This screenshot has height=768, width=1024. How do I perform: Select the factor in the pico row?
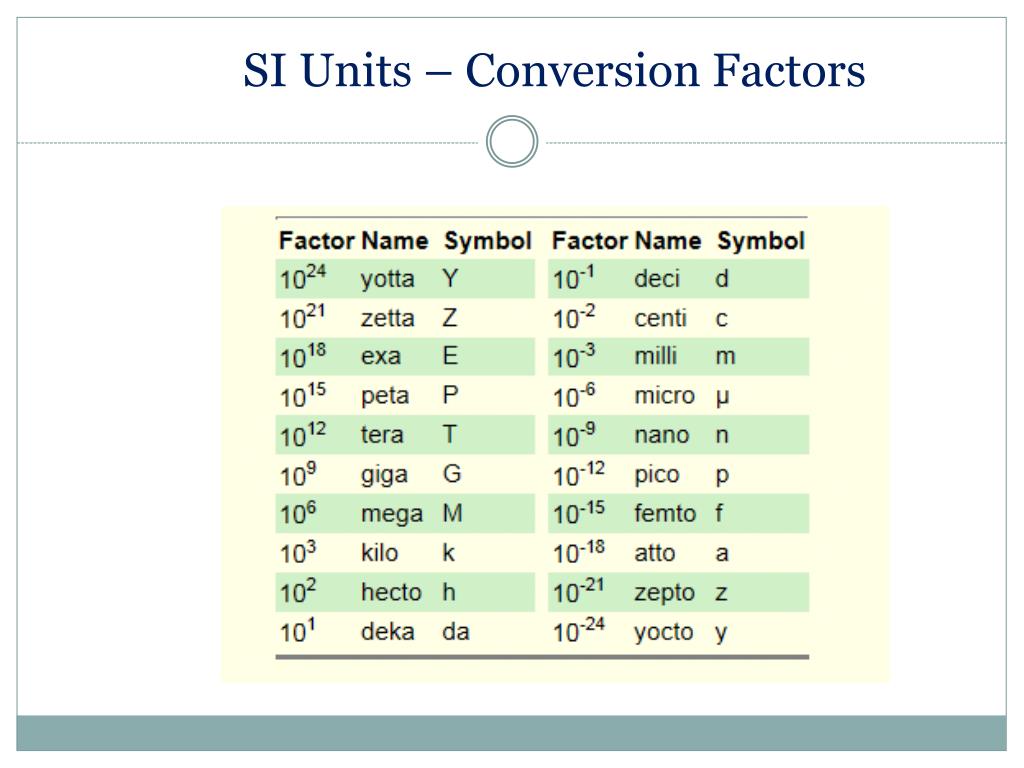[579, 473]
